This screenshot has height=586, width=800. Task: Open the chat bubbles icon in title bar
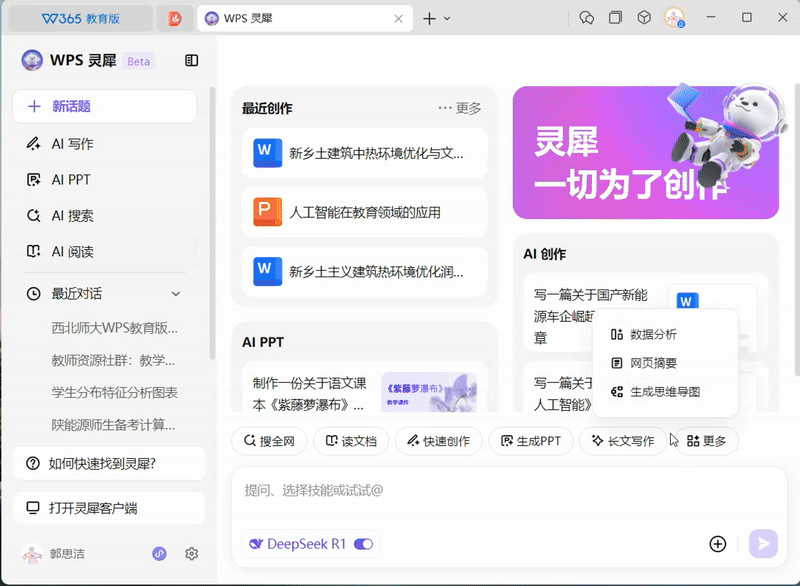(586, 18)
